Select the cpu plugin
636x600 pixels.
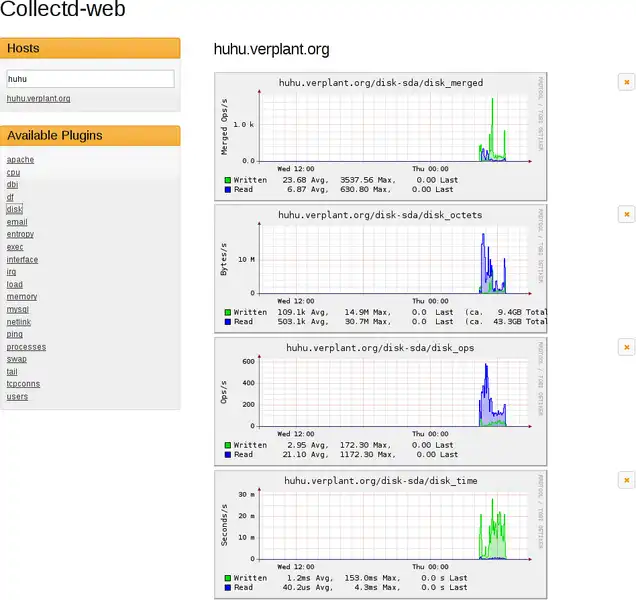click(x=13, y=172)
